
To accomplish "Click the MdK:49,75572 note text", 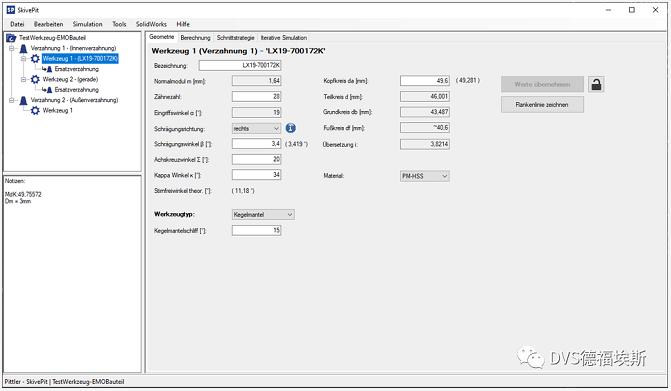I will point(23,194).
